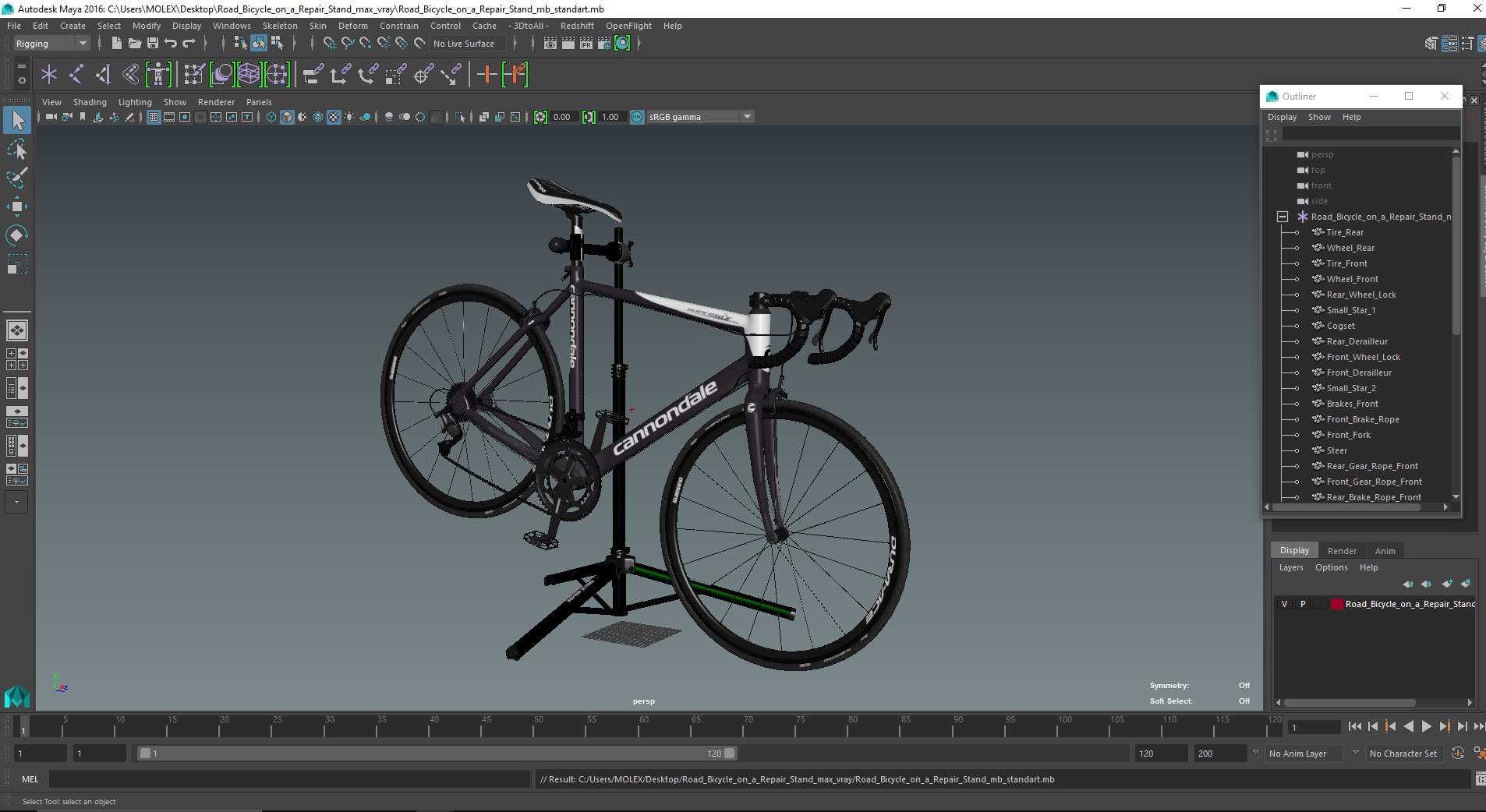1486x812 pixels.
Task: Choose the Rotate tool in toolbox
Action: pos(17,235)
